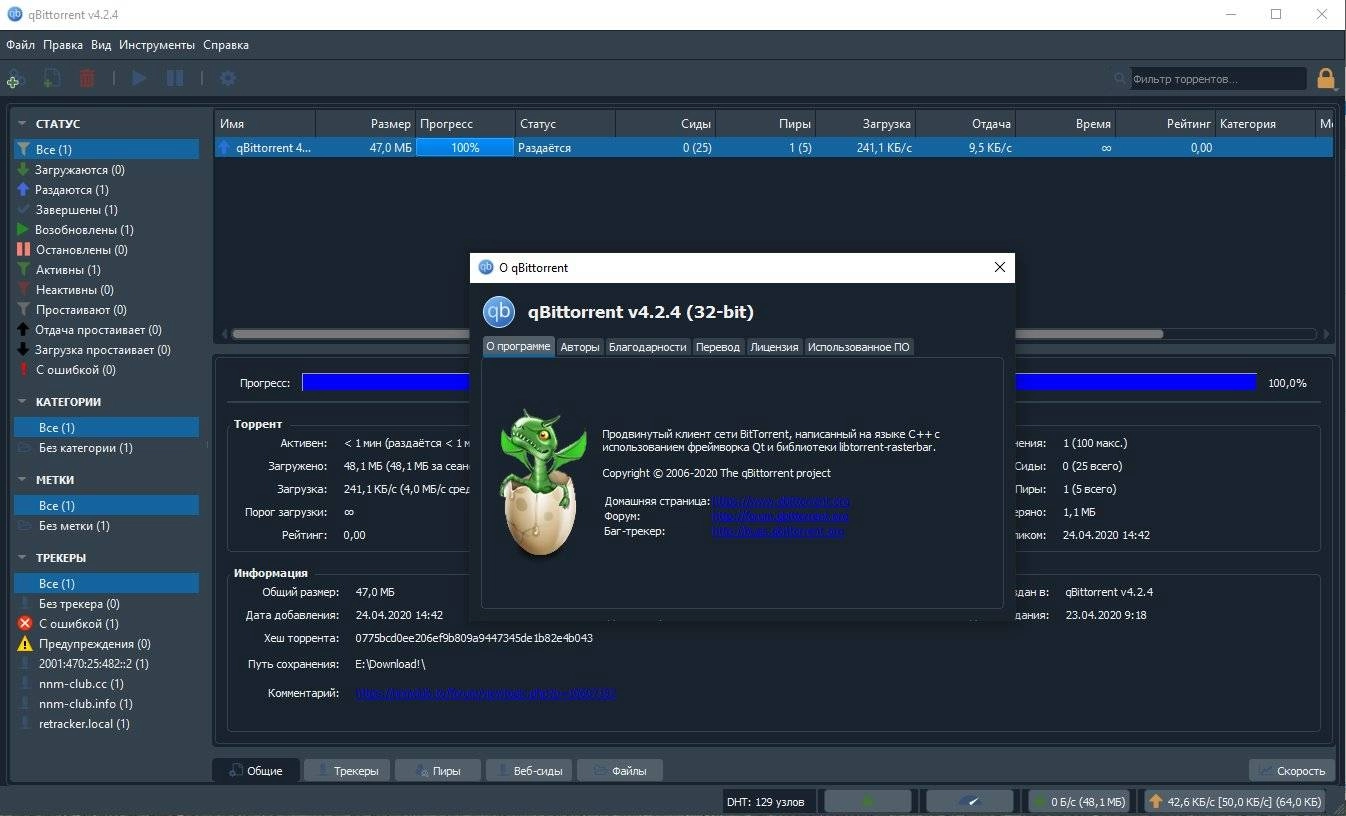Open the Инструменты menu
The height and width of the screenshot is (816, 1346).
[157, 45]
